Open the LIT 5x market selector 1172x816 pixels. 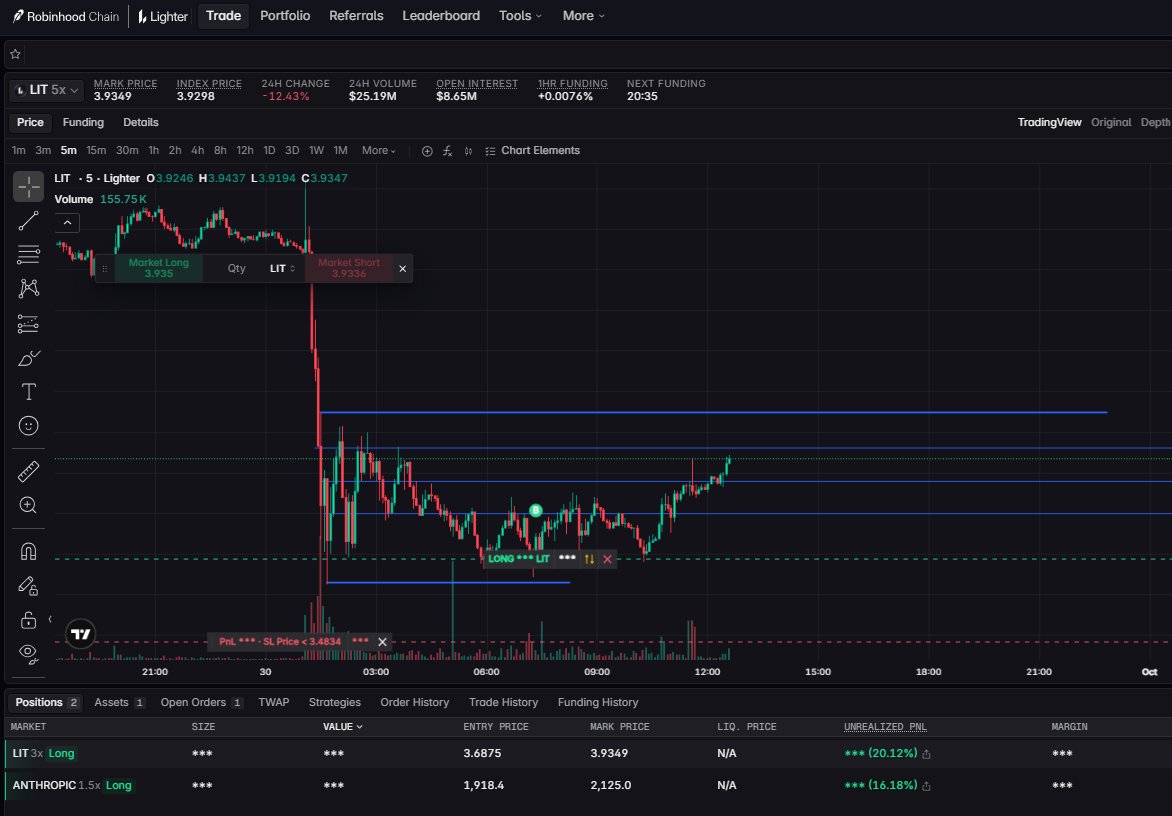point(46,90)
